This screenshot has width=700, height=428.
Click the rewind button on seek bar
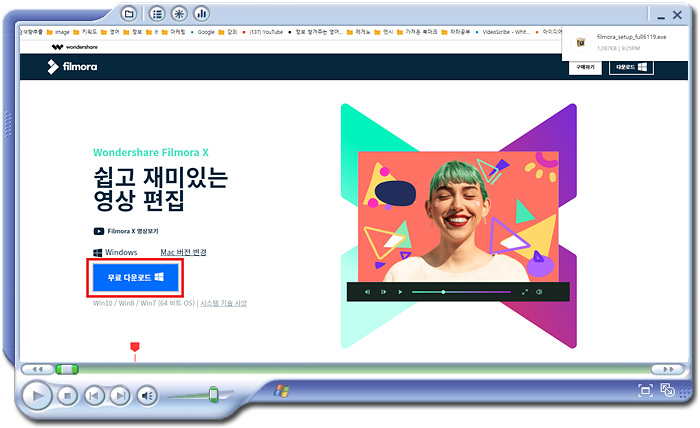[38, 369]
